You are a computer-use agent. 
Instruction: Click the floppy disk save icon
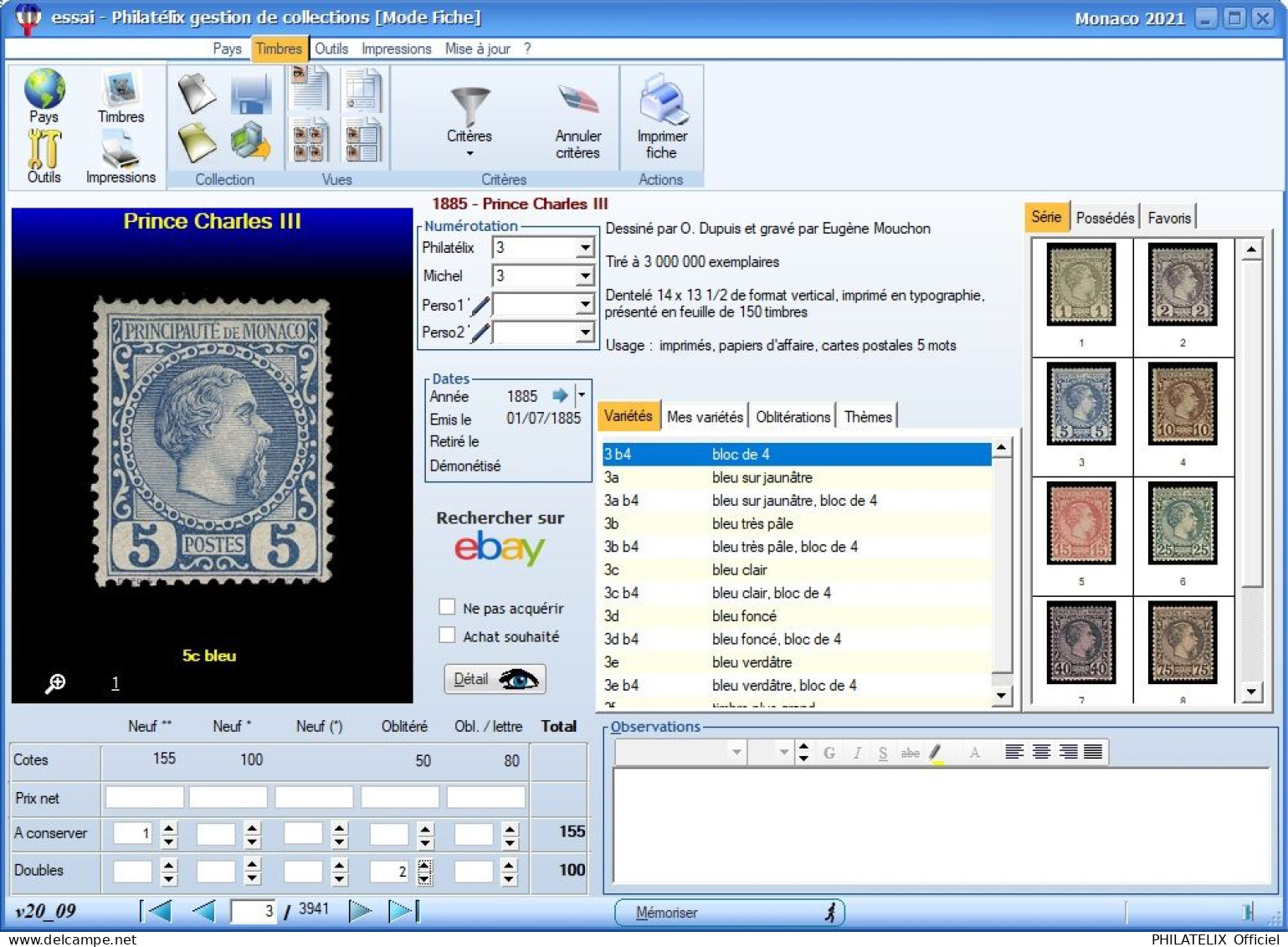(x=250, y=94)
